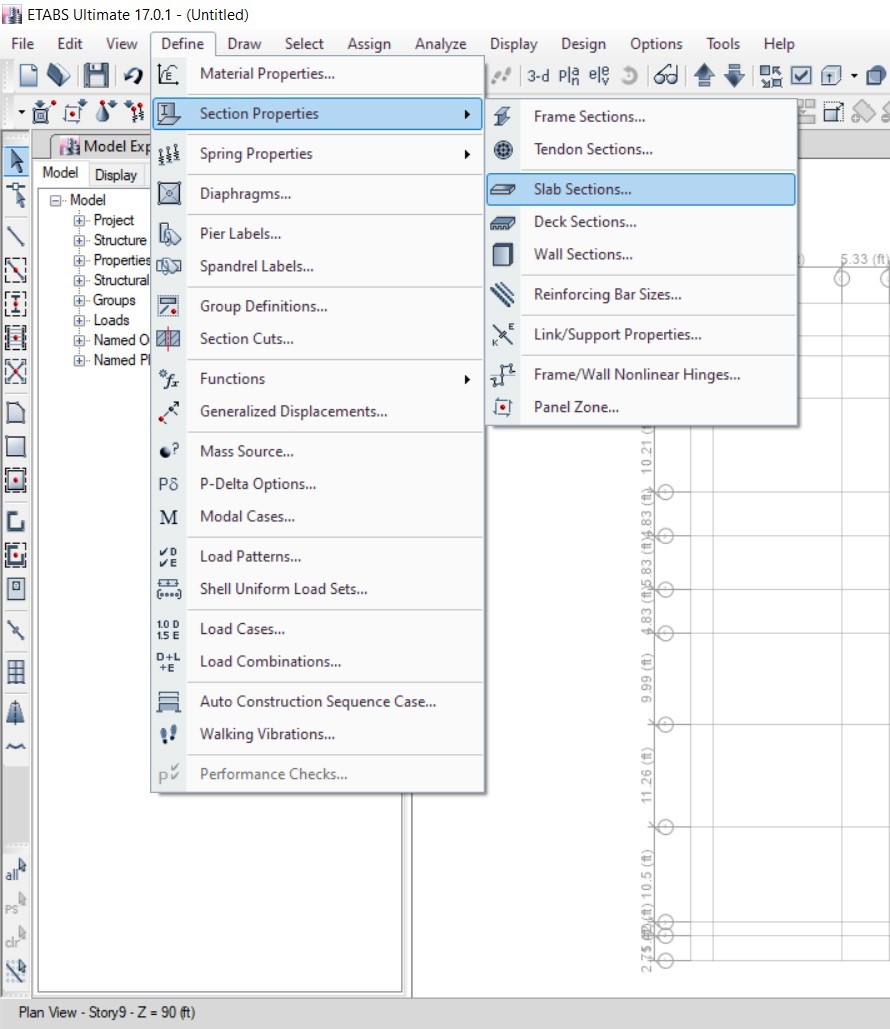Select the draw line tool icon
The image size is (890, 1029).
[16, 235]
